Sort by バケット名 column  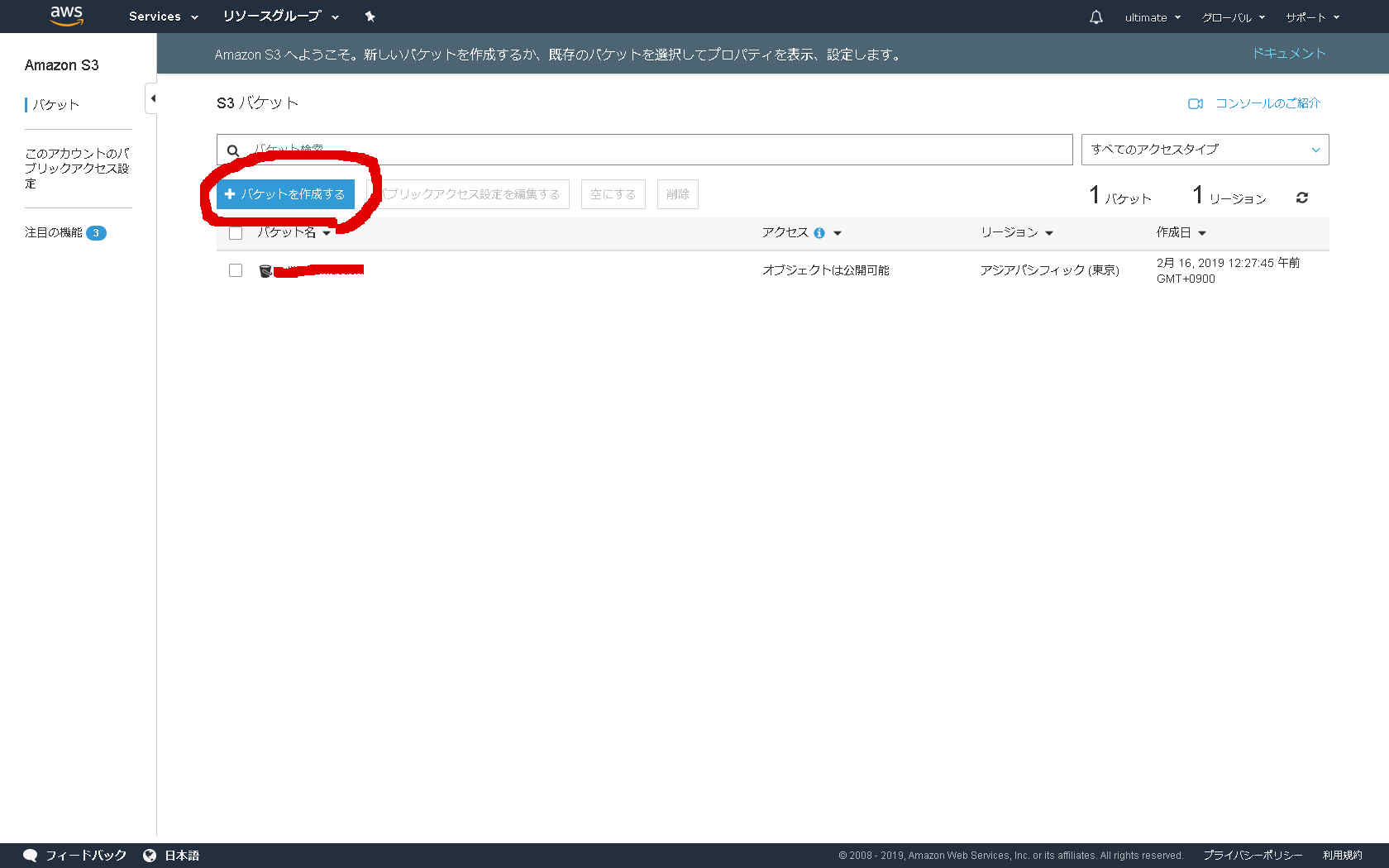click(x=294, y=233)
